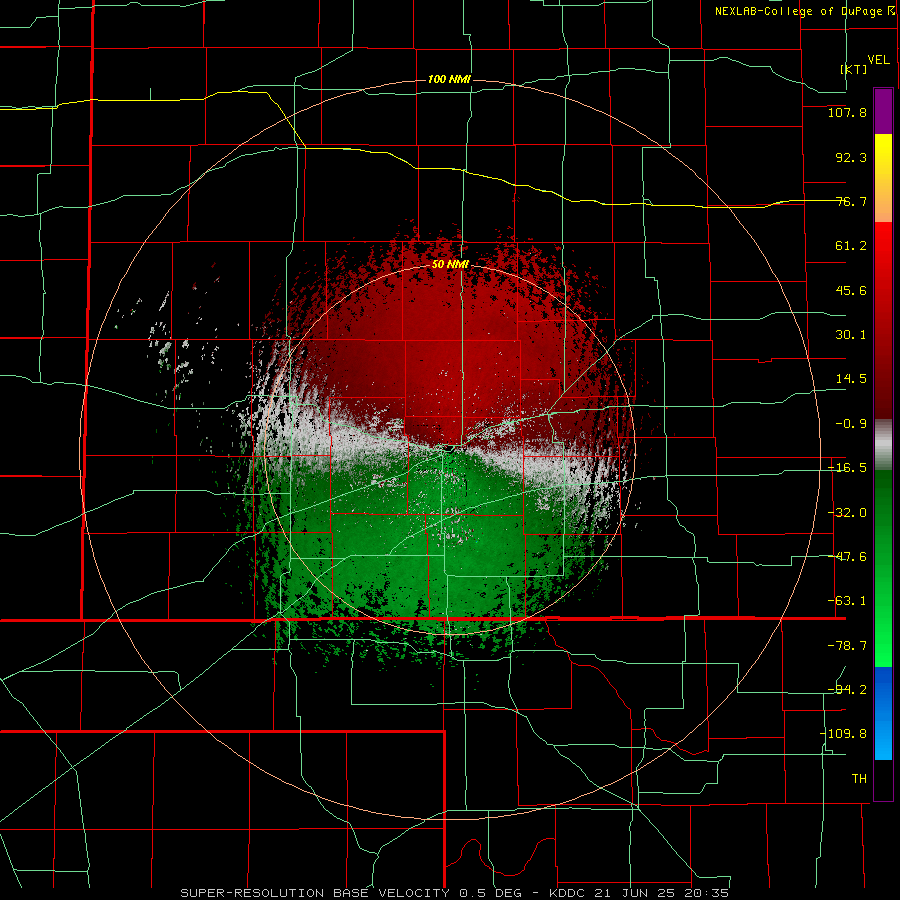The width and height of the screenshot is (900, 900).
Task: Click the 92.3 velocity scale value
Action: (851, 157)
